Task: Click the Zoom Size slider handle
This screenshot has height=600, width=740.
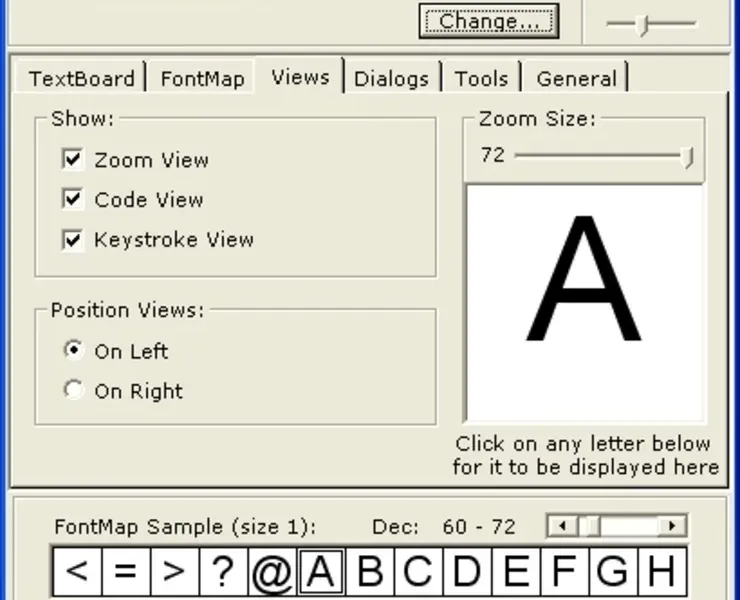Action: pyautogui.click(x=687, y=157)
